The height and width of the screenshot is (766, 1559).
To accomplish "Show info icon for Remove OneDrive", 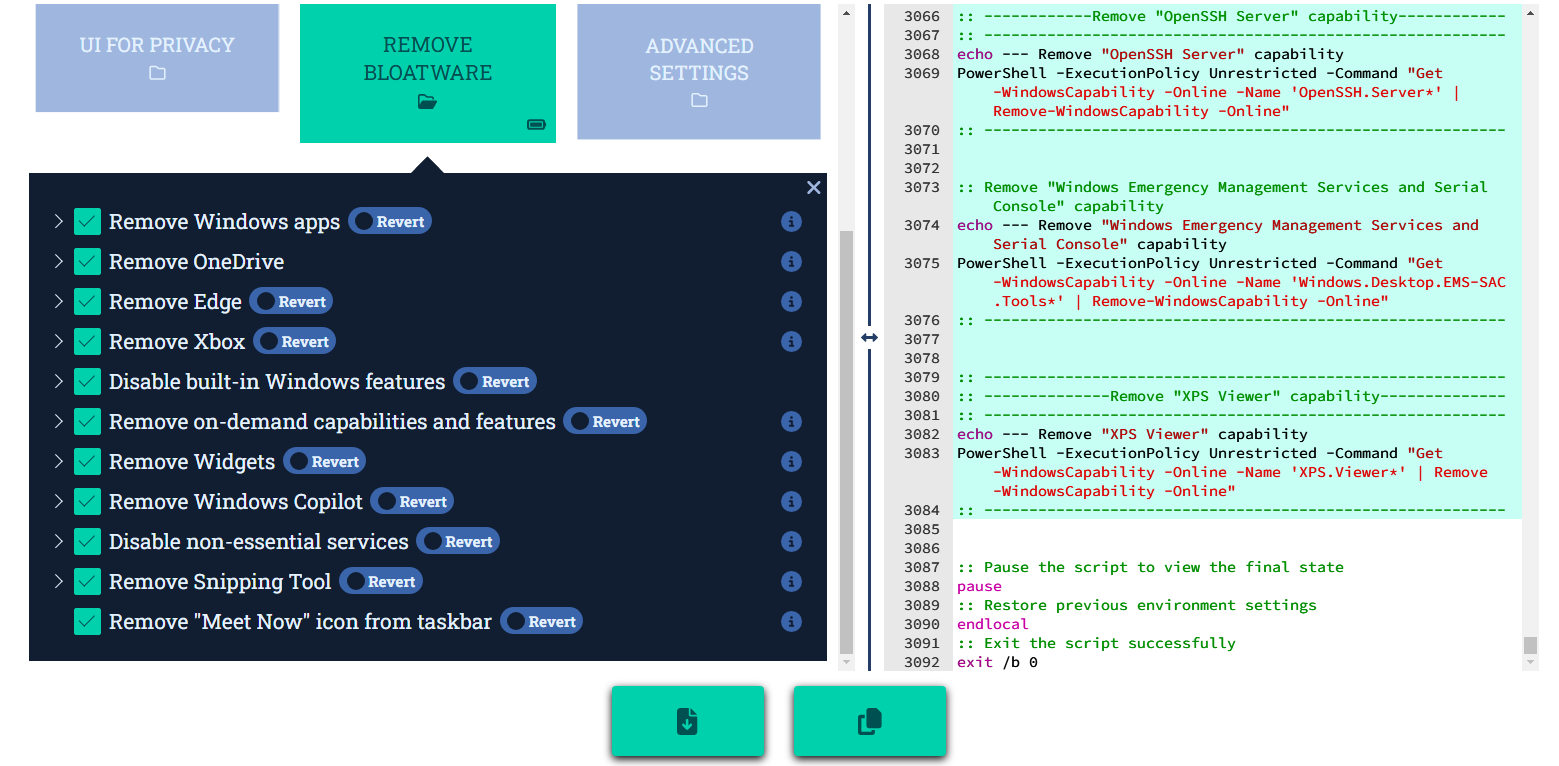I will pos(791,262).
